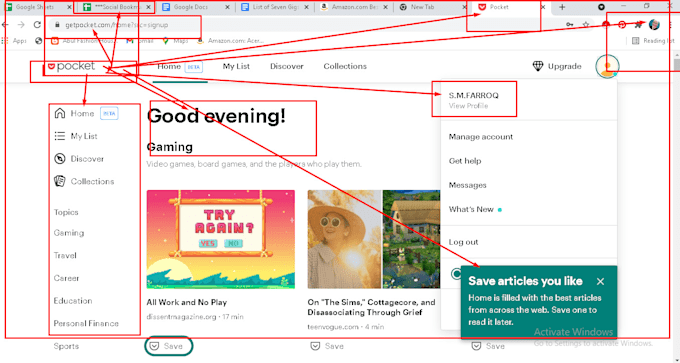Open the Abul Fashion House bookmark

(x=84, y=41)
